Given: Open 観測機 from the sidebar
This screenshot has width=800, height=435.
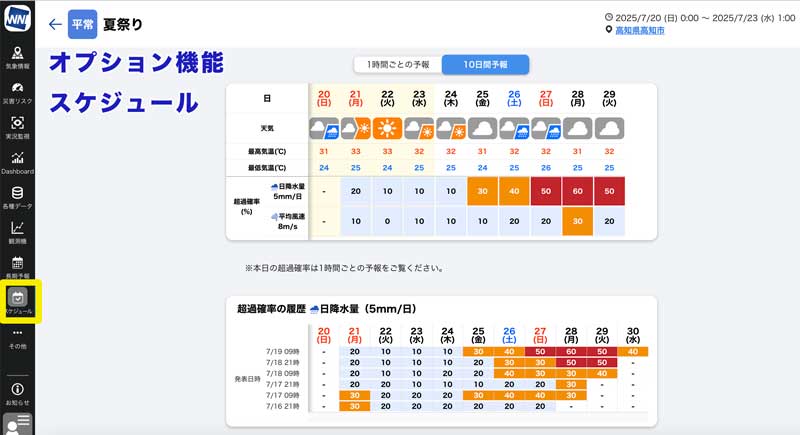Looking at the screenshot, I should point(17,232).
